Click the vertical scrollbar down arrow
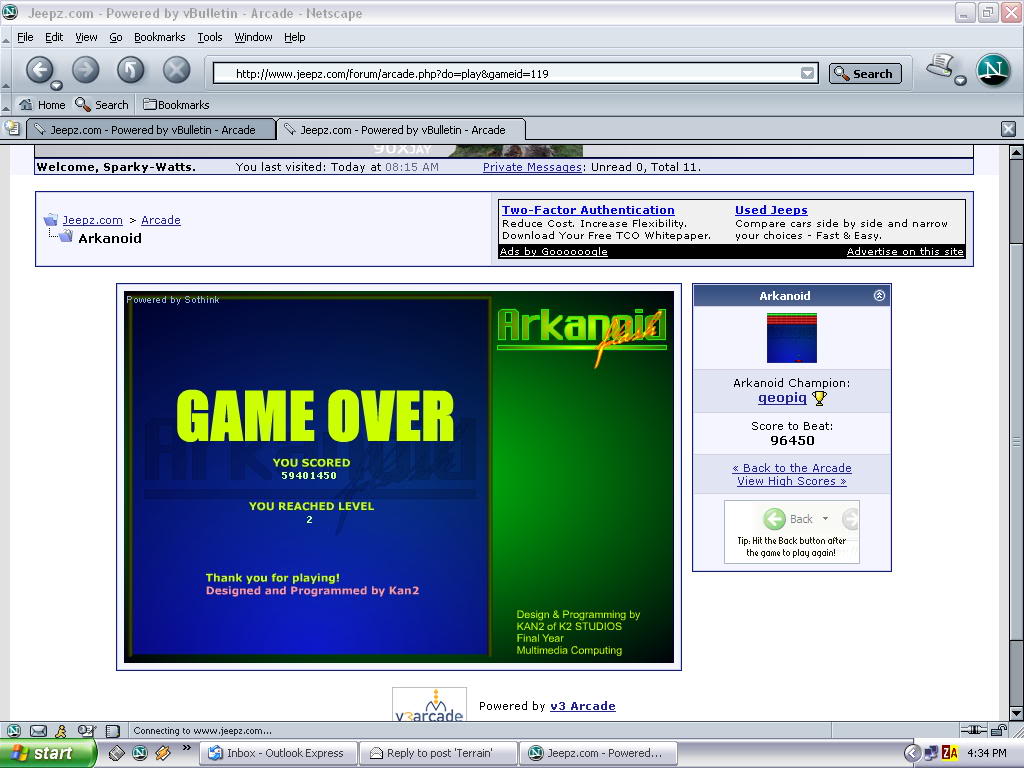The image size is (1024, 768). tap(1016, 713)
